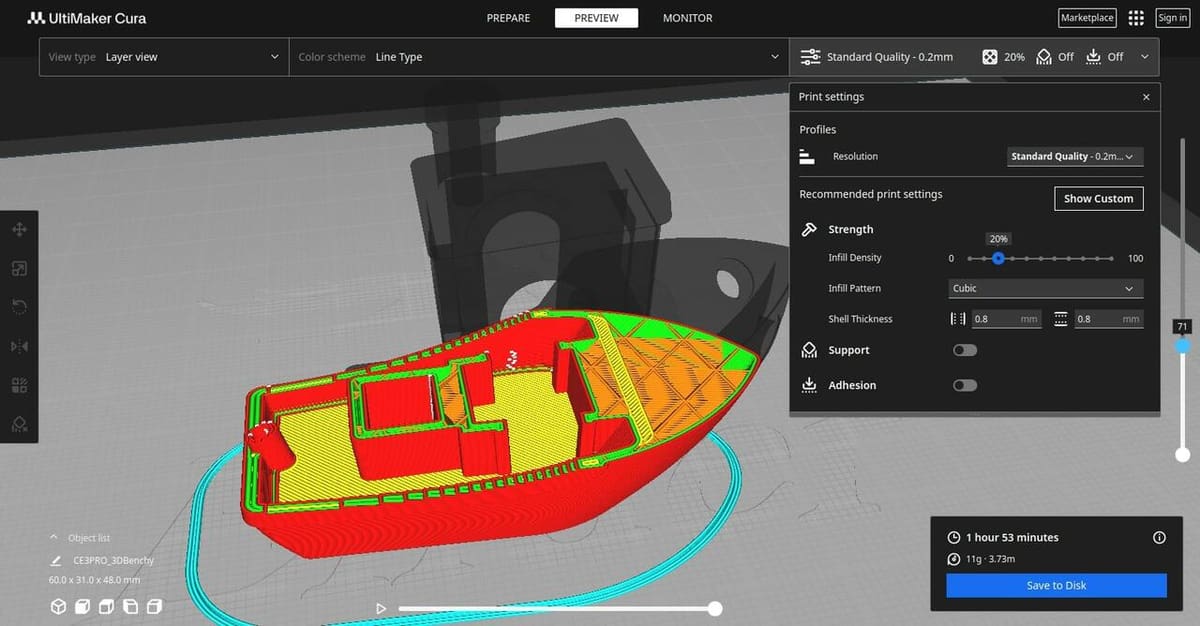
Task: Click the '1 hour 53 minutes' estimate
Action: pos(1012,537)
